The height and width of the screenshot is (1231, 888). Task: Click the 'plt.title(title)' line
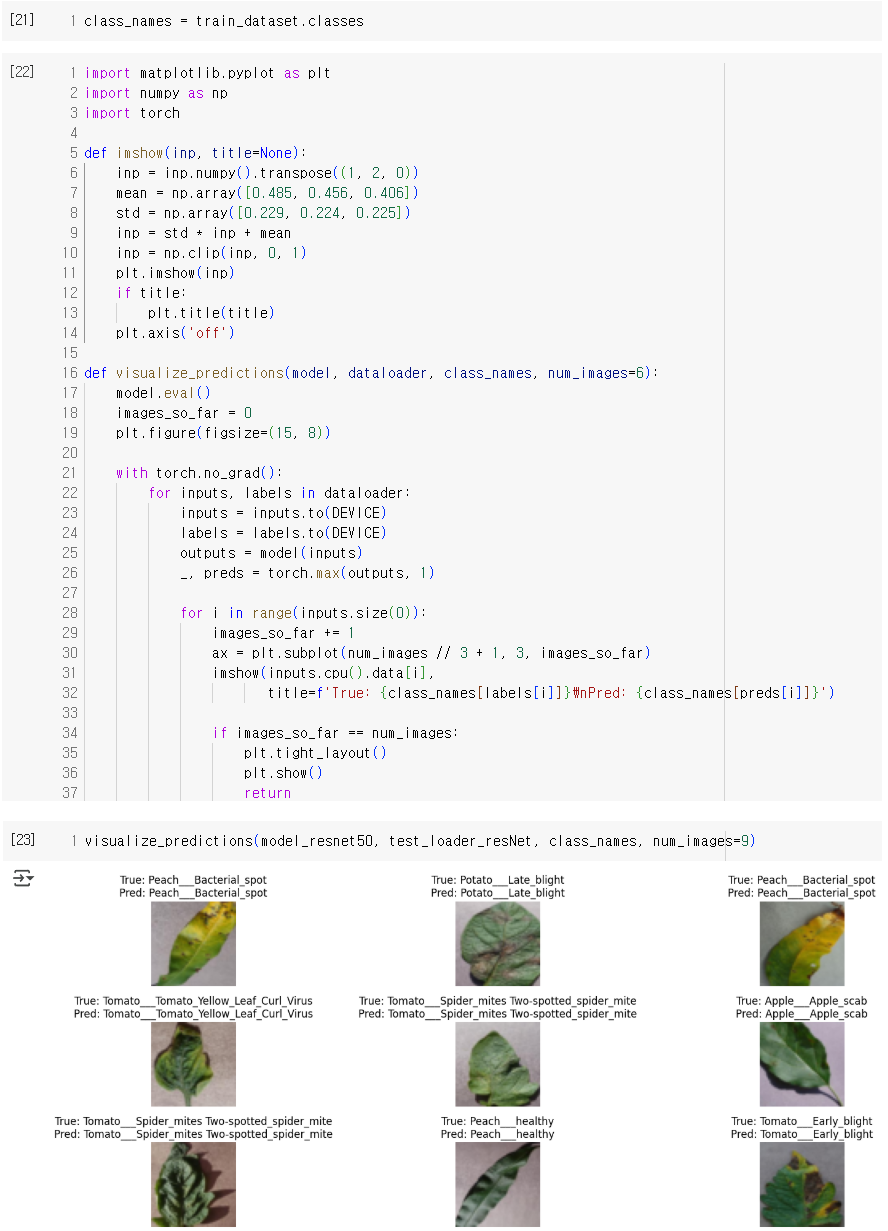[212, 313]
